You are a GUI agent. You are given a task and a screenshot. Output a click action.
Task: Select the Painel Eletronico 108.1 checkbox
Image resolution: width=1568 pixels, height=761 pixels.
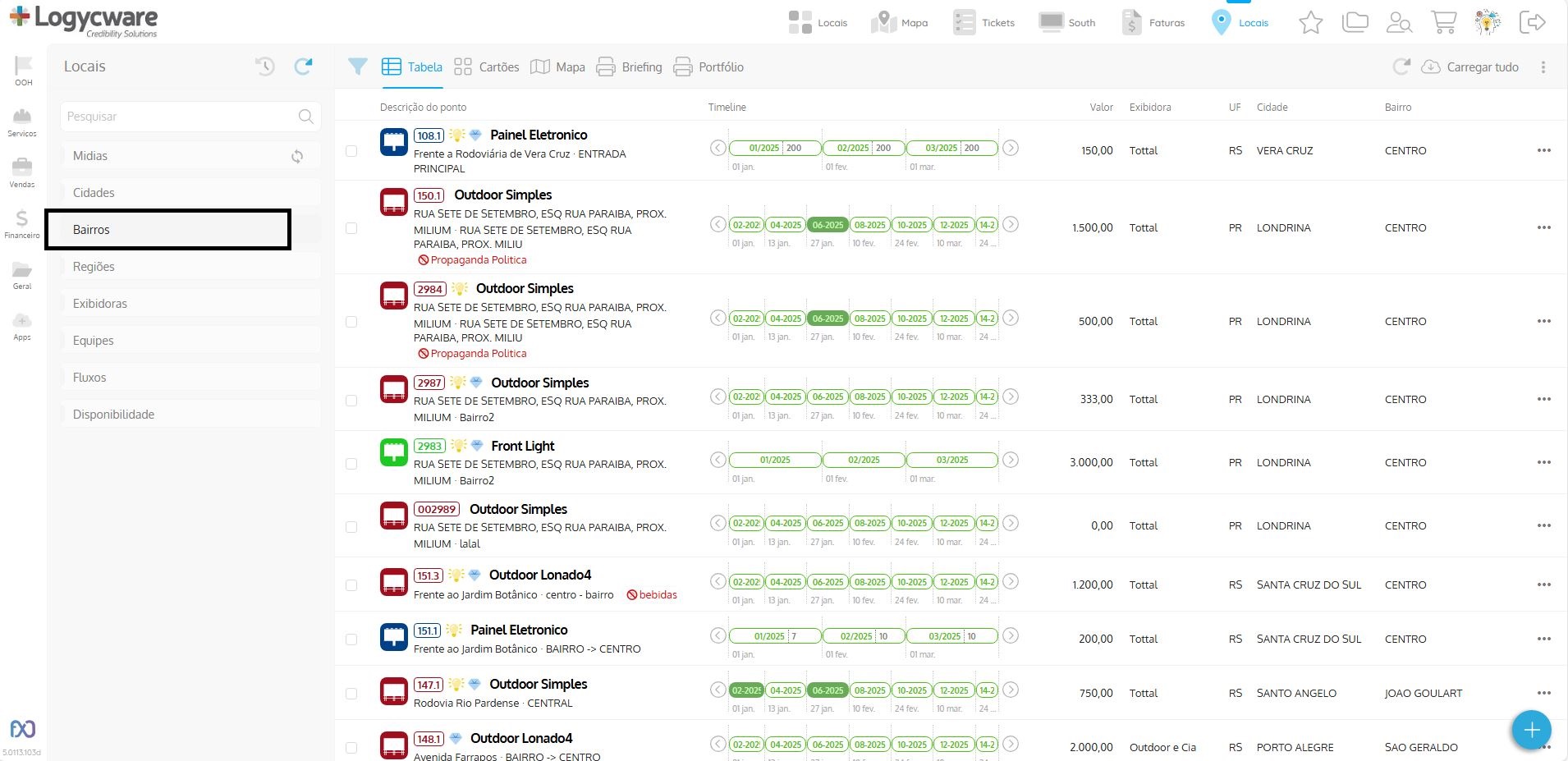tap(351, 151)
